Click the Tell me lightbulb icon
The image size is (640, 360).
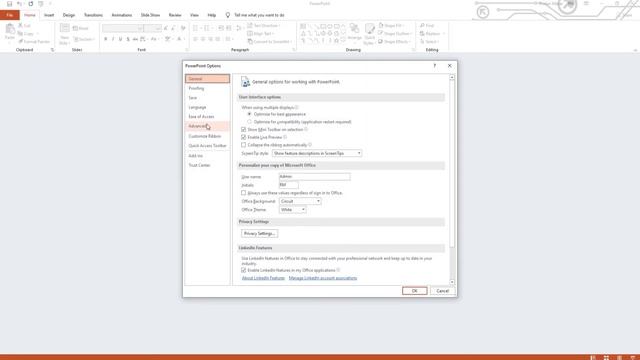228,15
